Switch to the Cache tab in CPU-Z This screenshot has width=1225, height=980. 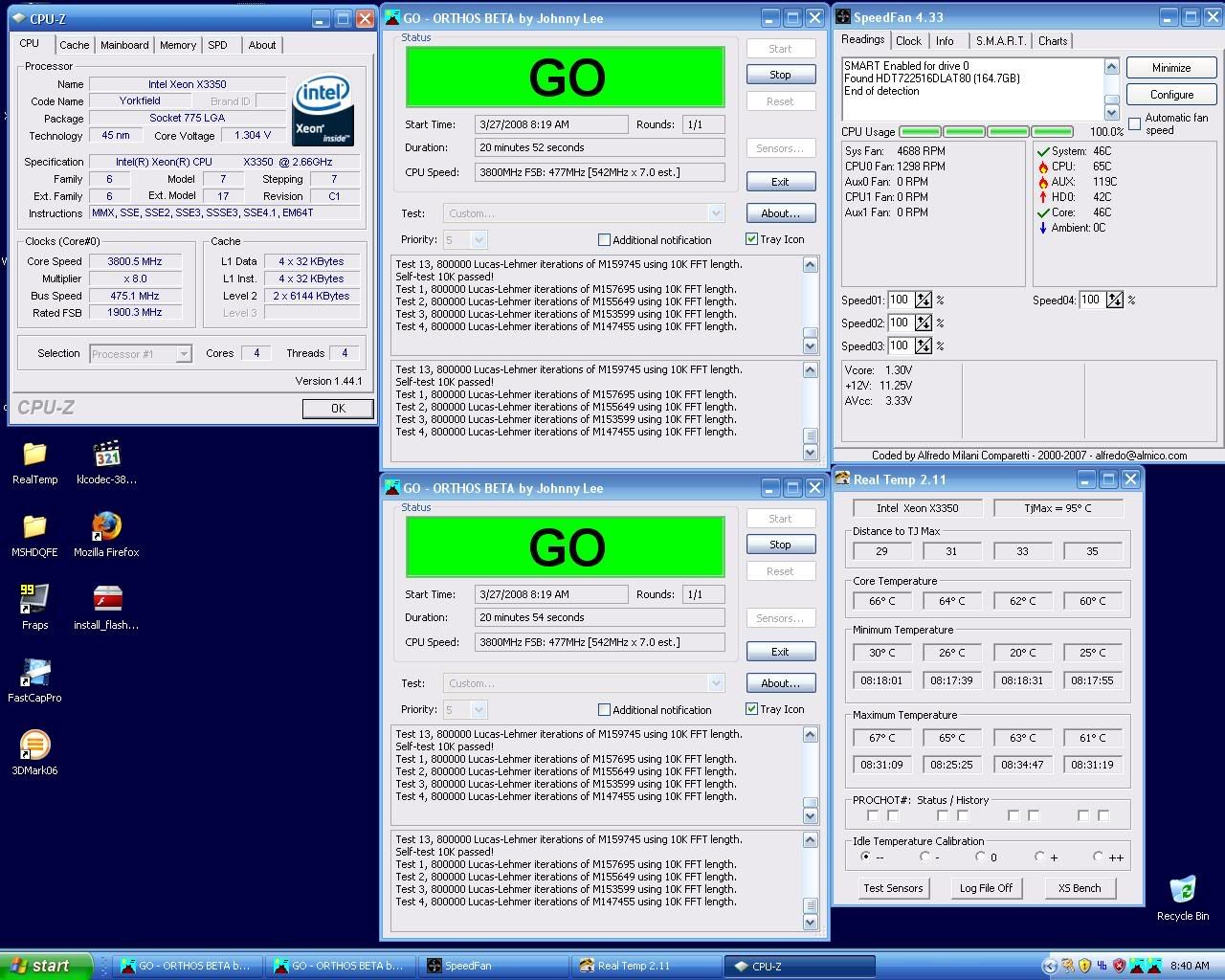[74, 45]
